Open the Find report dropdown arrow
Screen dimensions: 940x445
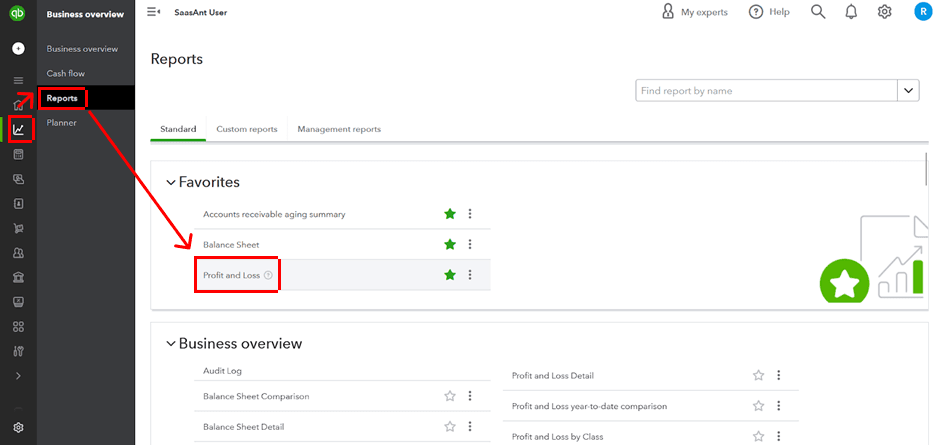coord(908,91)
